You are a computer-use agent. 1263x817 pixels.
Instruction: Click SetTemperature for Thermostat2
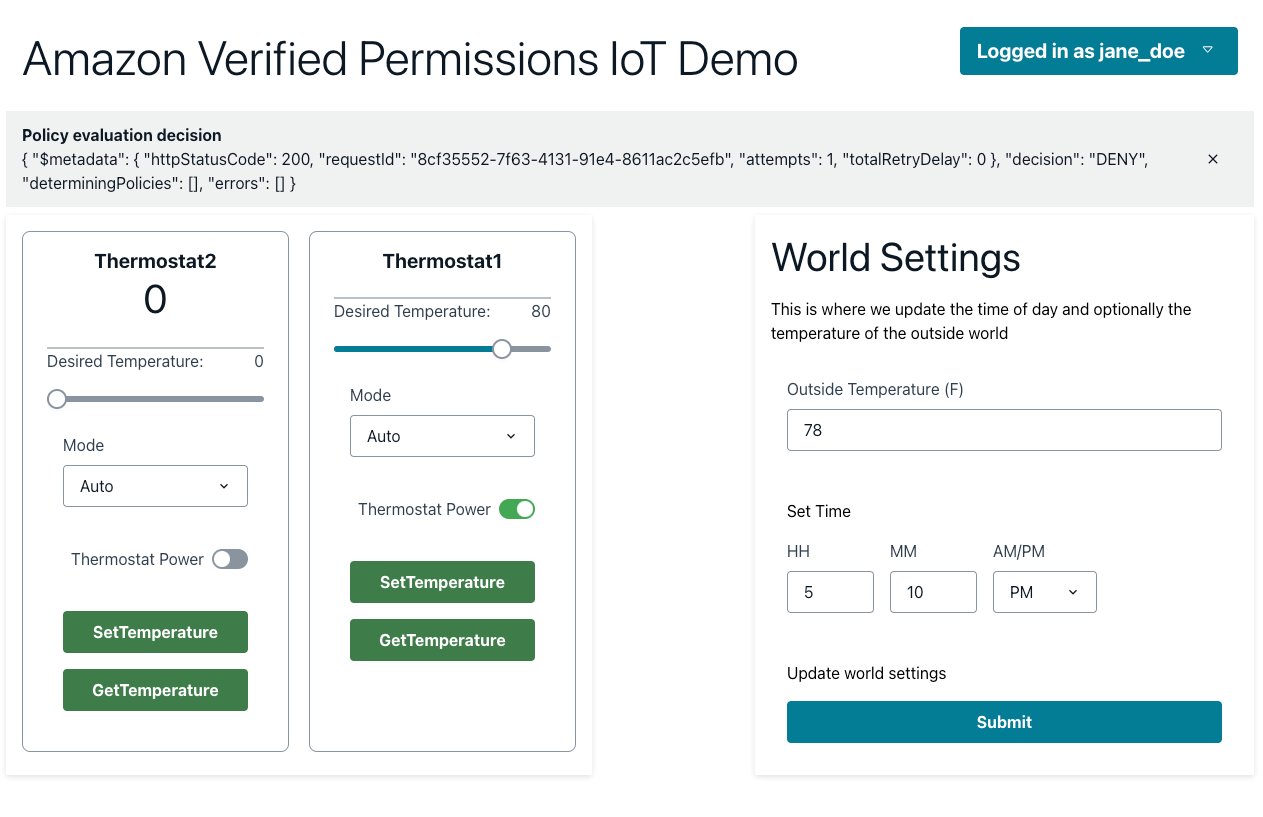[155, 632]
